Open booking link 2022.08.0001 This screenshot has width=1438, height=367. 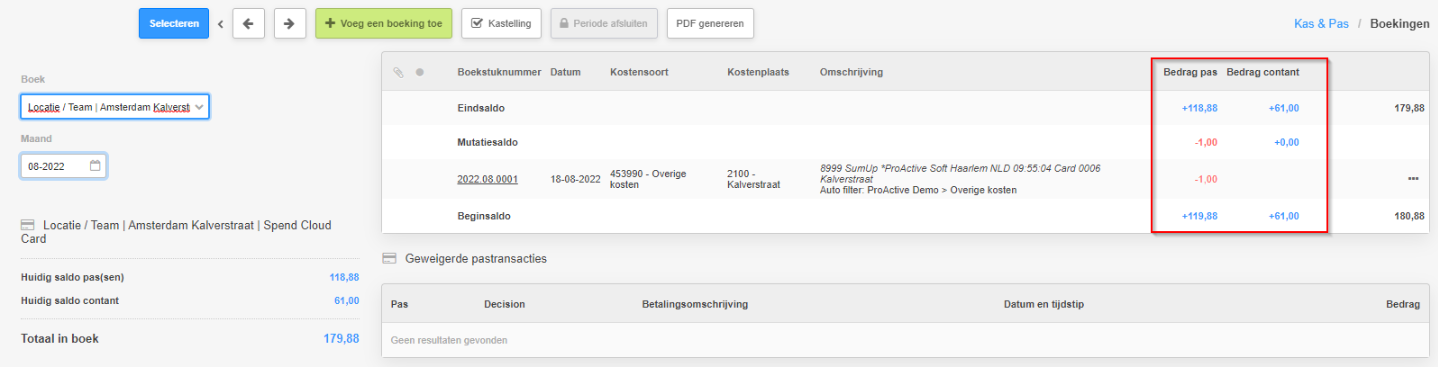(487, 179)
